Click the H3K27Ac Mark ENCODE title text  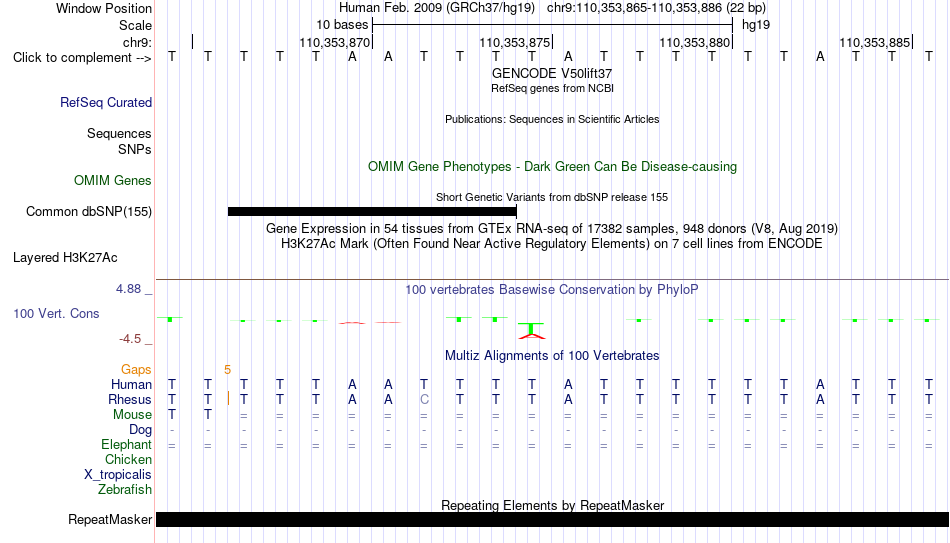pyautogui.click(x=552, y=244)
